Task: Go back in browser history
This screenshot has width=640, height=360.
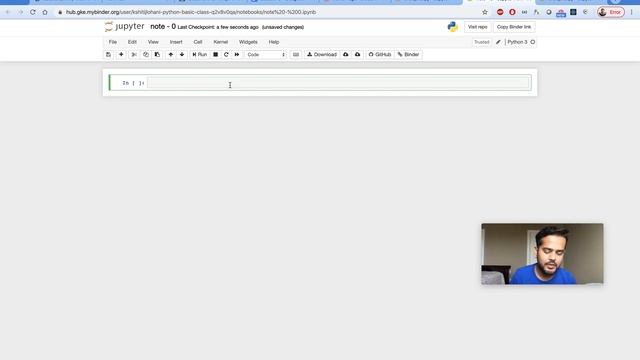Action: (x=8, y=12)
